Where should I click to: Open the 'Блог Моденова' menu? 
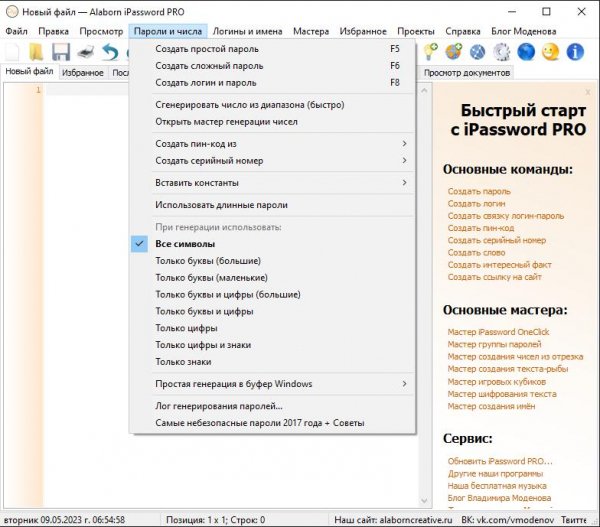pos(524,31)
